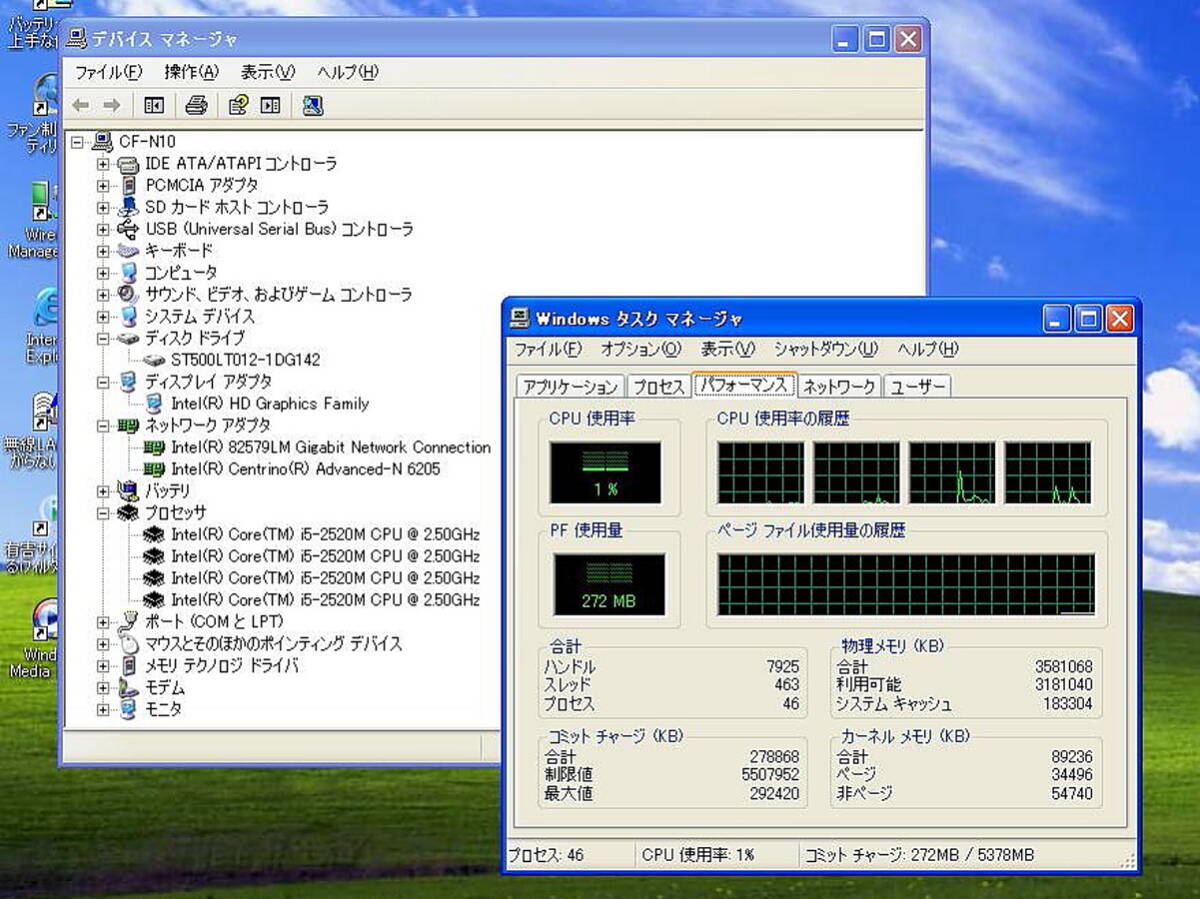Select Intel(R) 82579LM Gigabit Network Connection
Viewport: 1200px width, 899px height.
point(331,447)
